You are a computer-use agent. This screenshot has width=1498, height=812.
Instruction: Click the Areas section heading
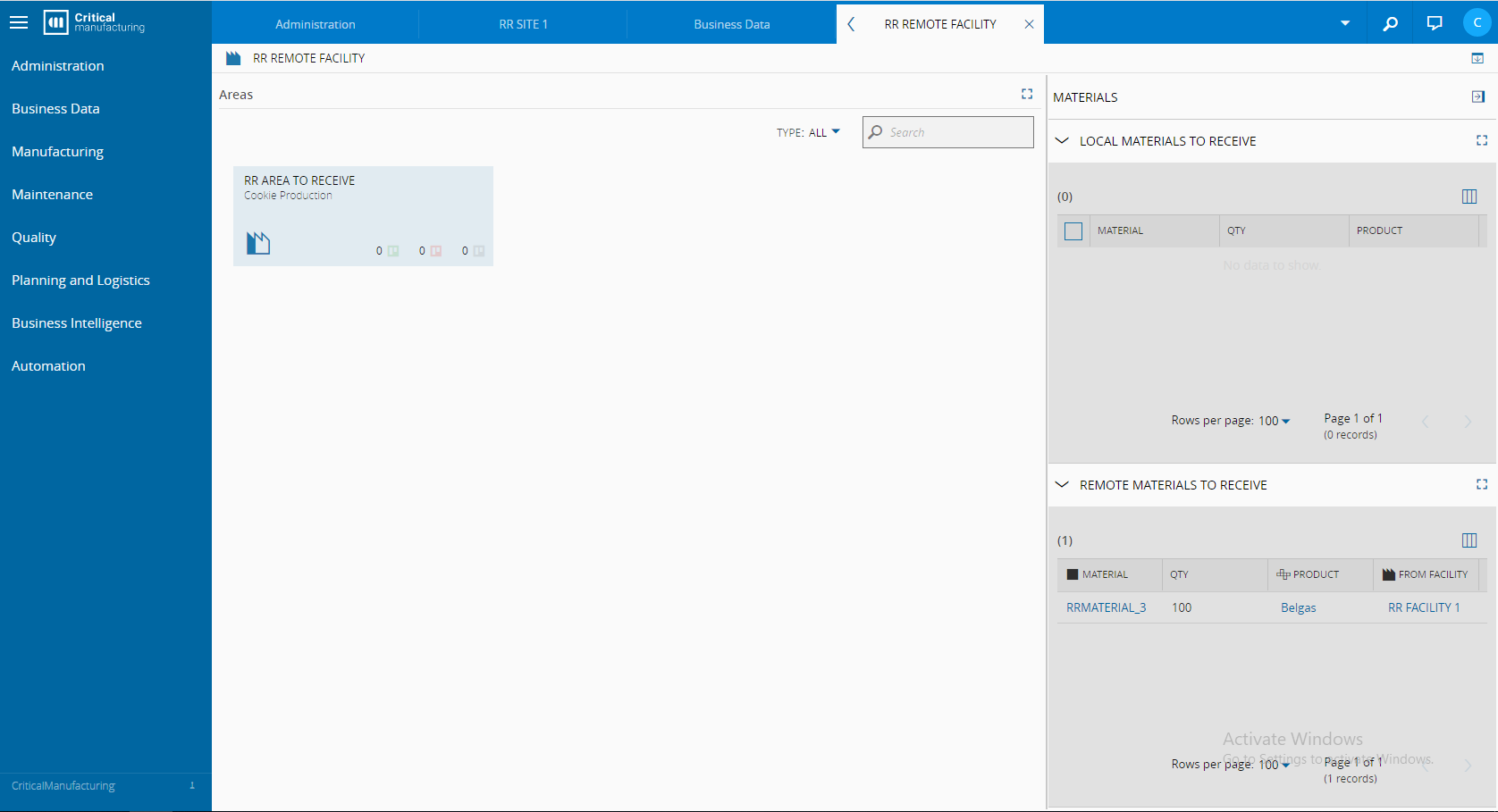coord(236,95)
